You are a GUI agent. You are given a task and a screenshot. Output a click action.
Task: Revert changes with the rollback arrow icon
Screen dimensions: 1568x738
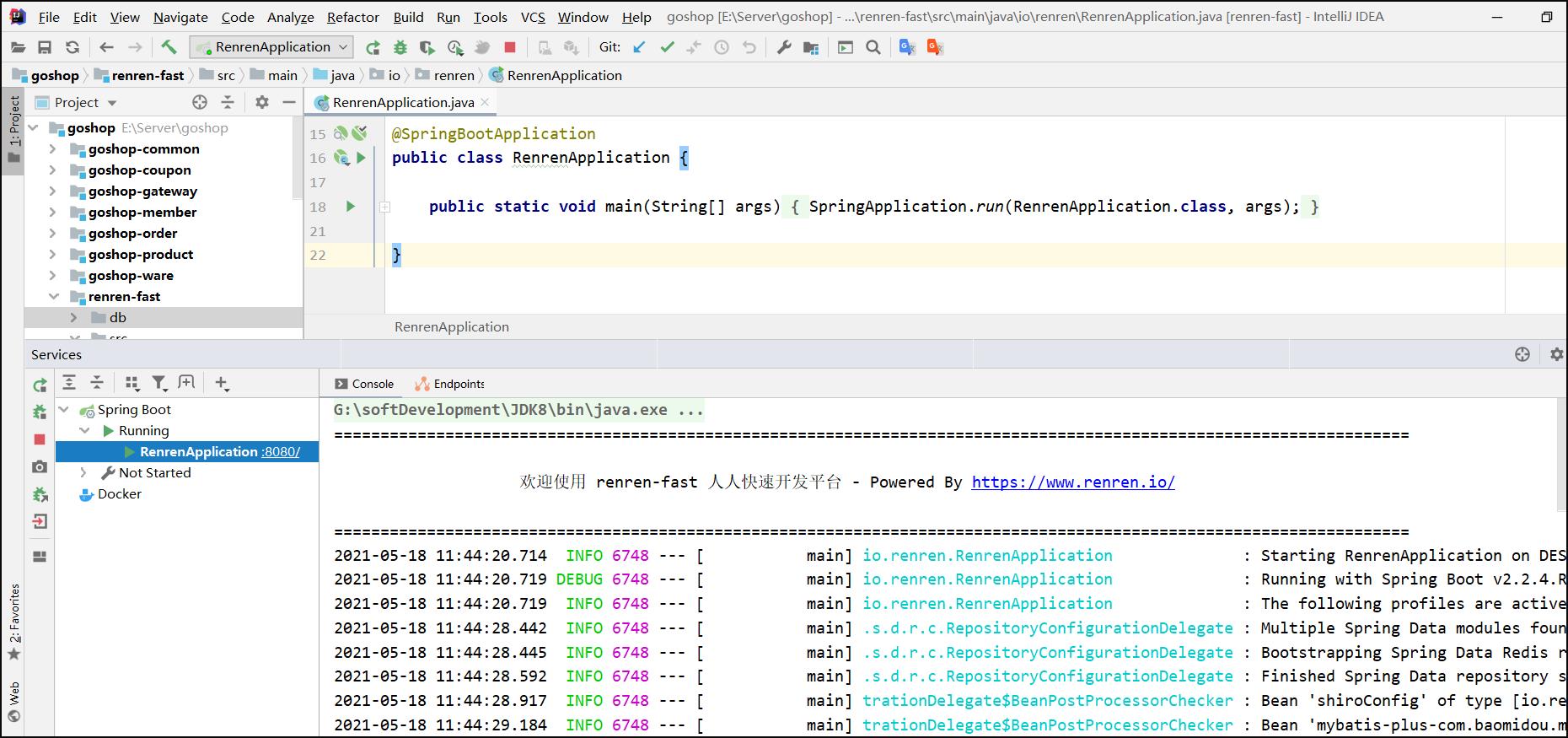pyautogui.click(x=749, y=47)
